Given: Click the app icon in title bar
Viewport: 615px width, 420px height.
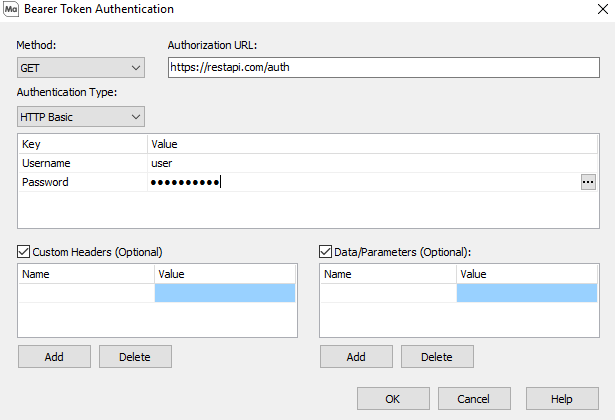Looking at the screenshot, I should tap(10, 9).
